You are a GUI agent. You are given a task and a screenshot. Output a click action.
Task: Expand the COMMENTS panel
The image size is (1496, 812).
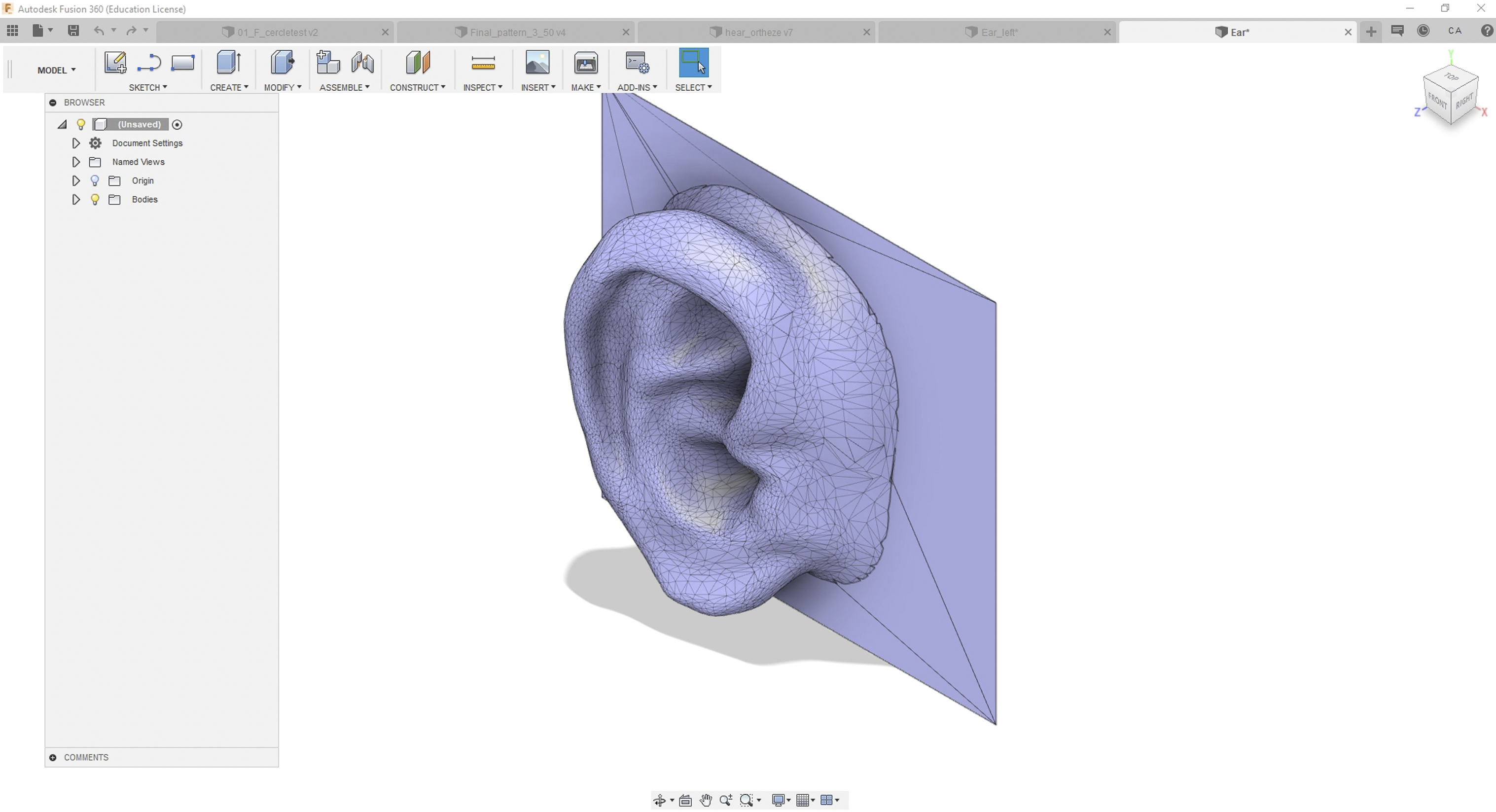[x=53, y=757]
